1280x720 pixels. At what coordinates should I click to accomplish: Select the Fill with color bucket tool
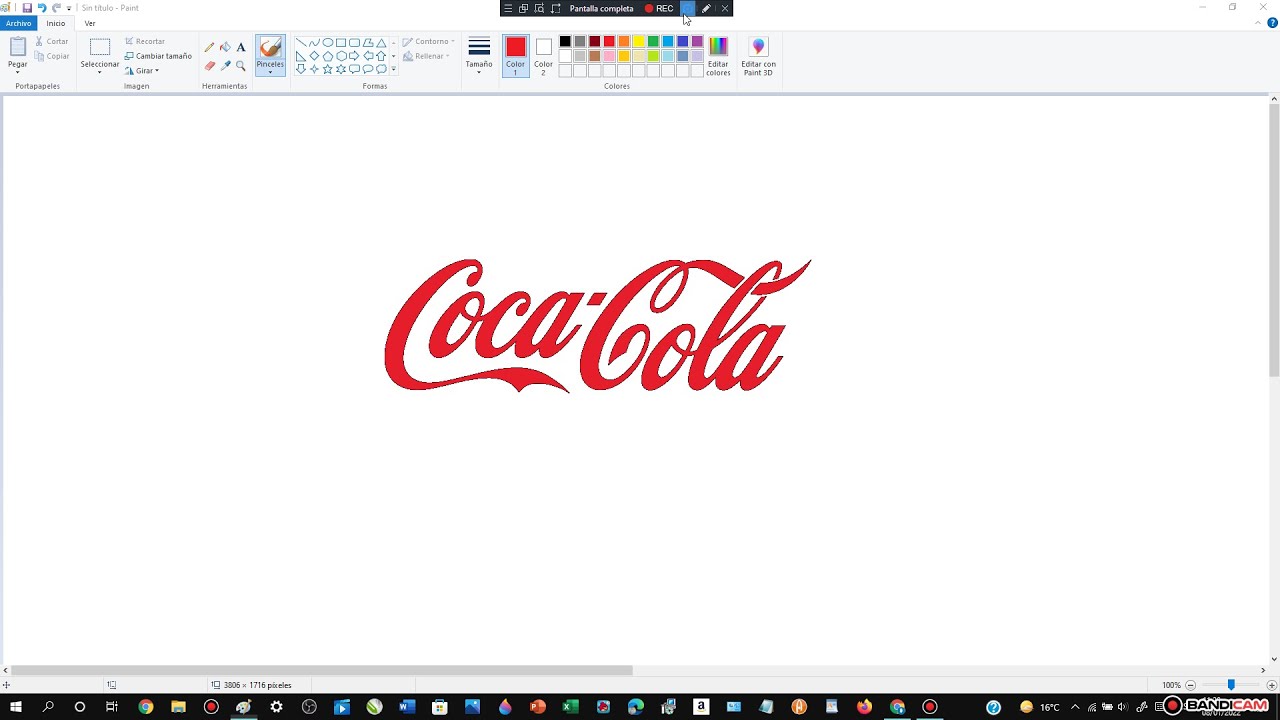(225, 47)
